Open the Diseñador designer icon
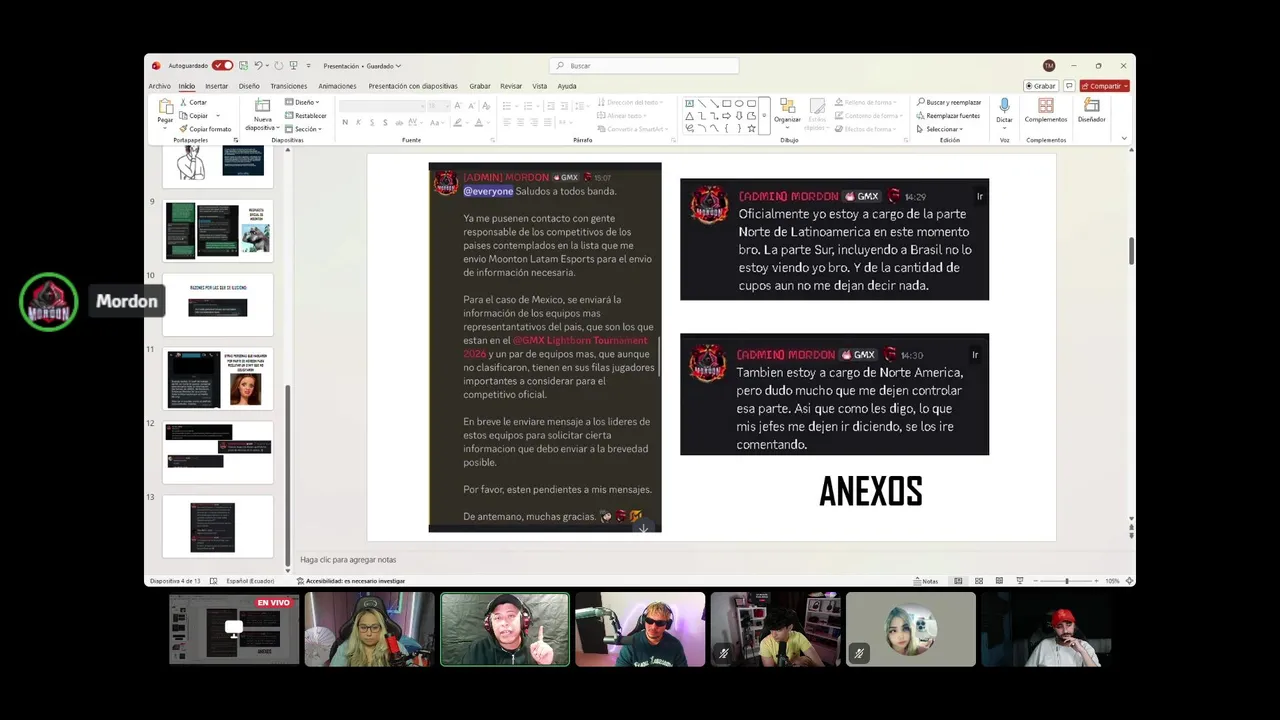 [x=1092, y=106]
